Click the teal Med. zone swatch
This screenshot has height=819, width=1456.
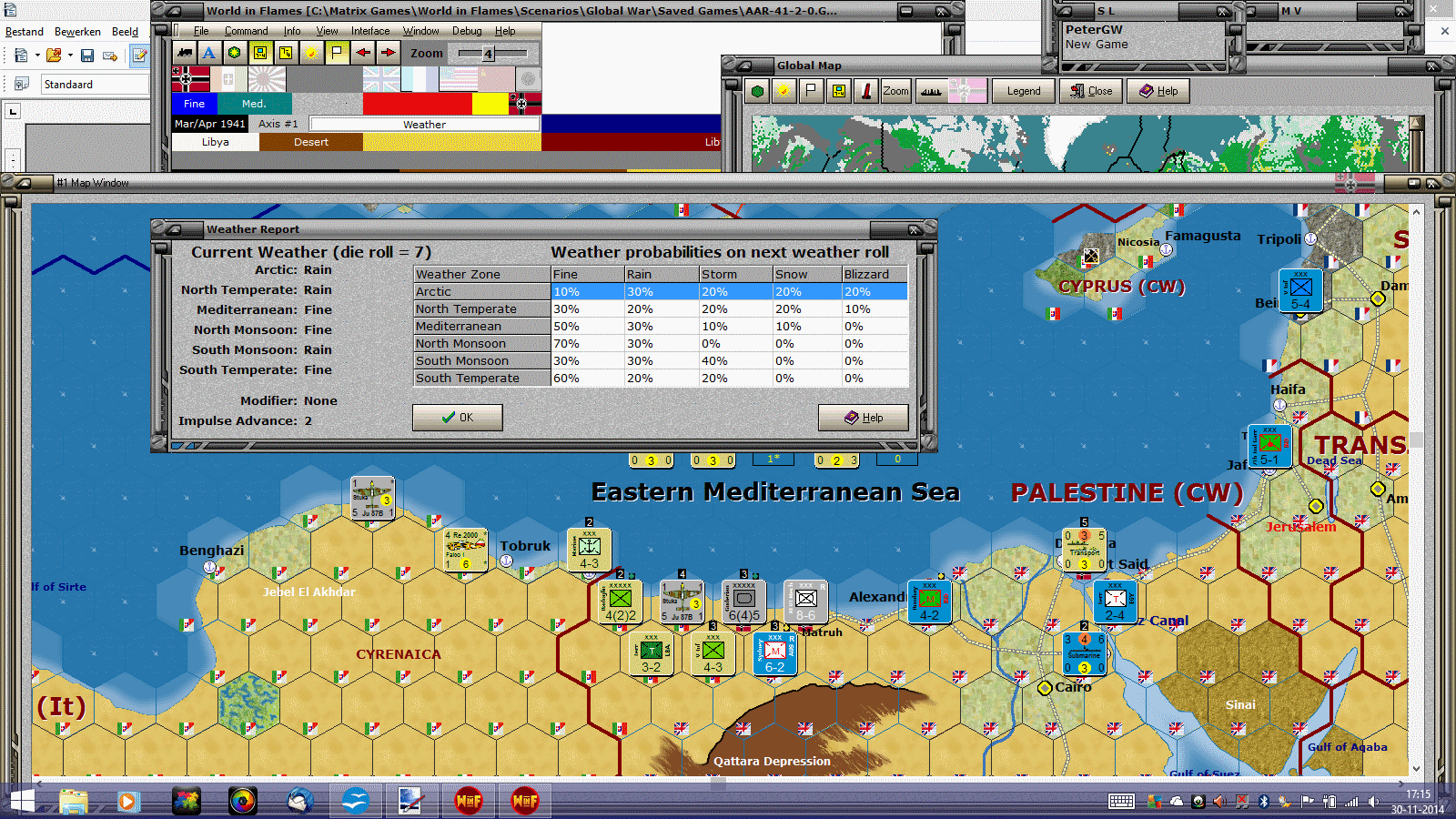255,104
